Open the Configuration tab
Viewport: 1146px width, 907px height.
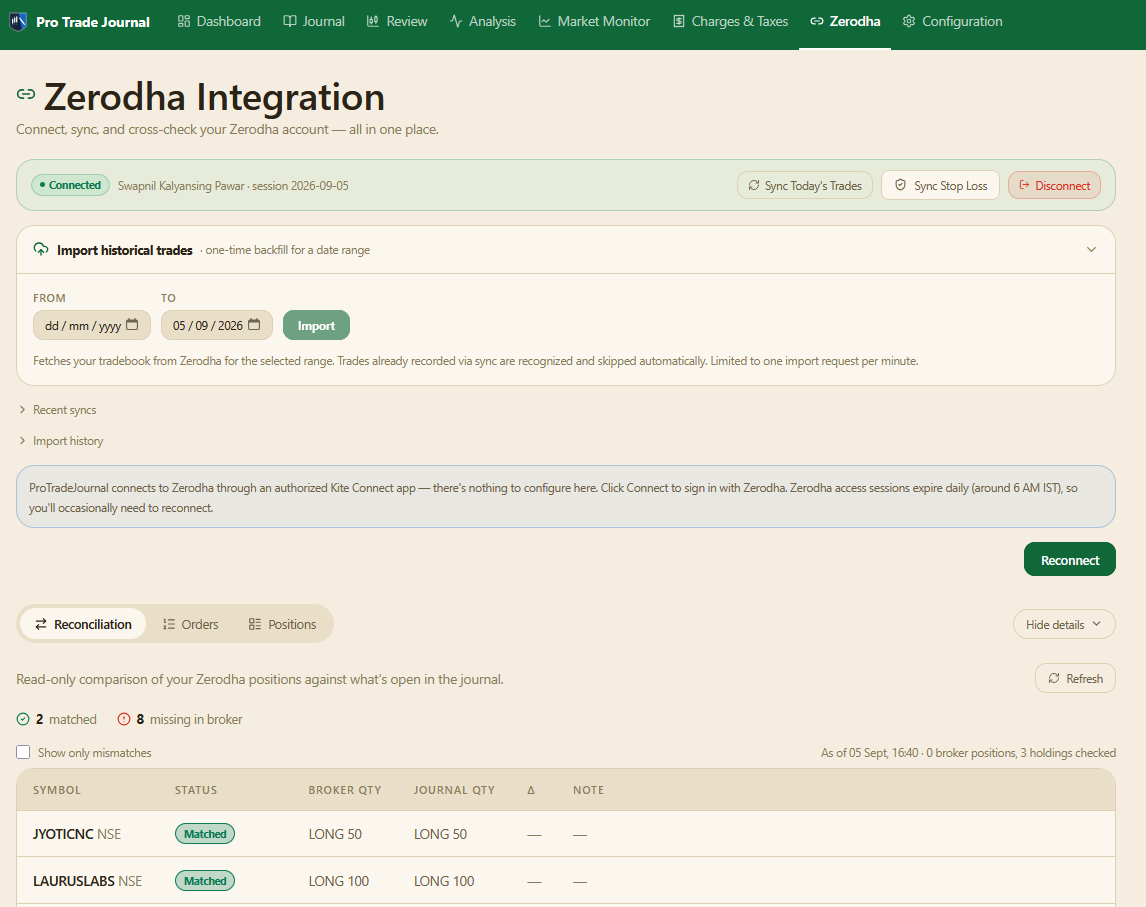pyautogui.click(x=952, y=21)
